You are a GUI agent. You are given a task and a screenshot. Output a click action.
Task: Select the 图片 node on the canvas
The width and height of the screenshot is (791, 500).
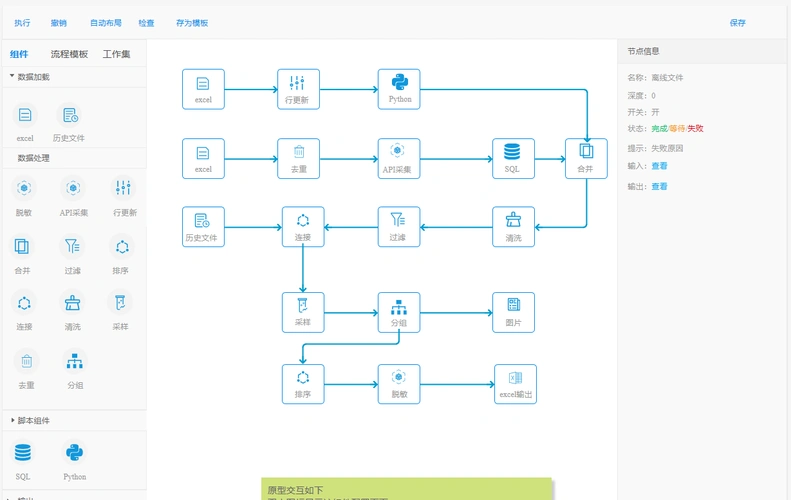coord(513,312)
